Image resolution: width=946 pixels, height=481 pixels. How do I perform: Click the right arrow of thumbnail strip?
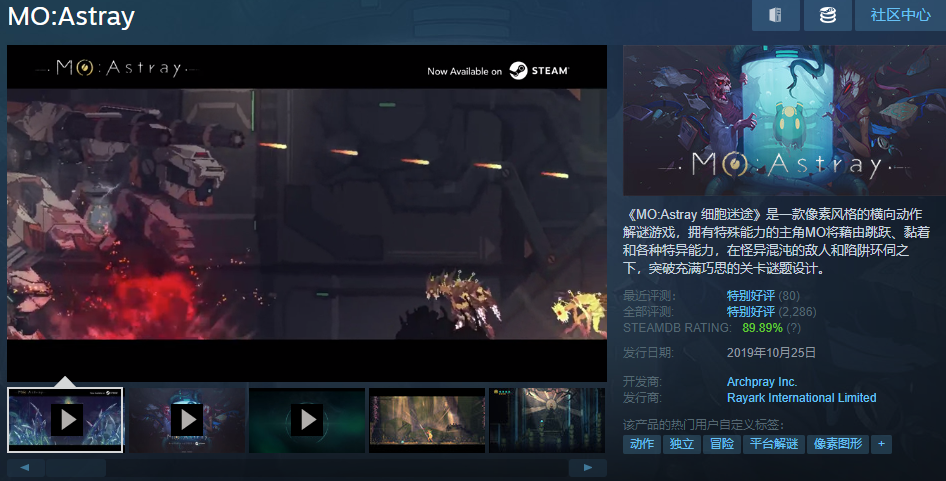588,467
